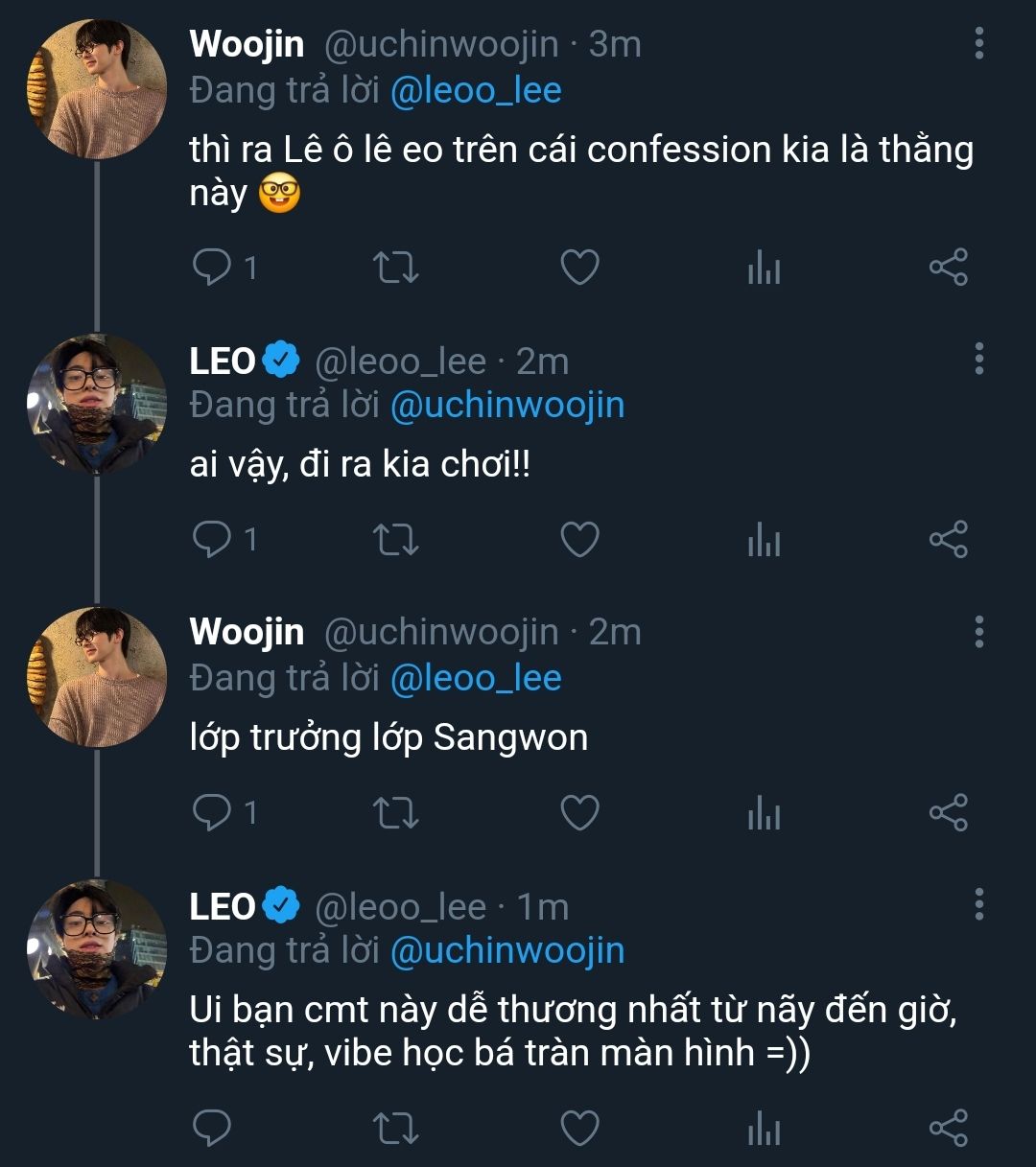Retweet Woojin's tweet about the confession

coord(395,268)
